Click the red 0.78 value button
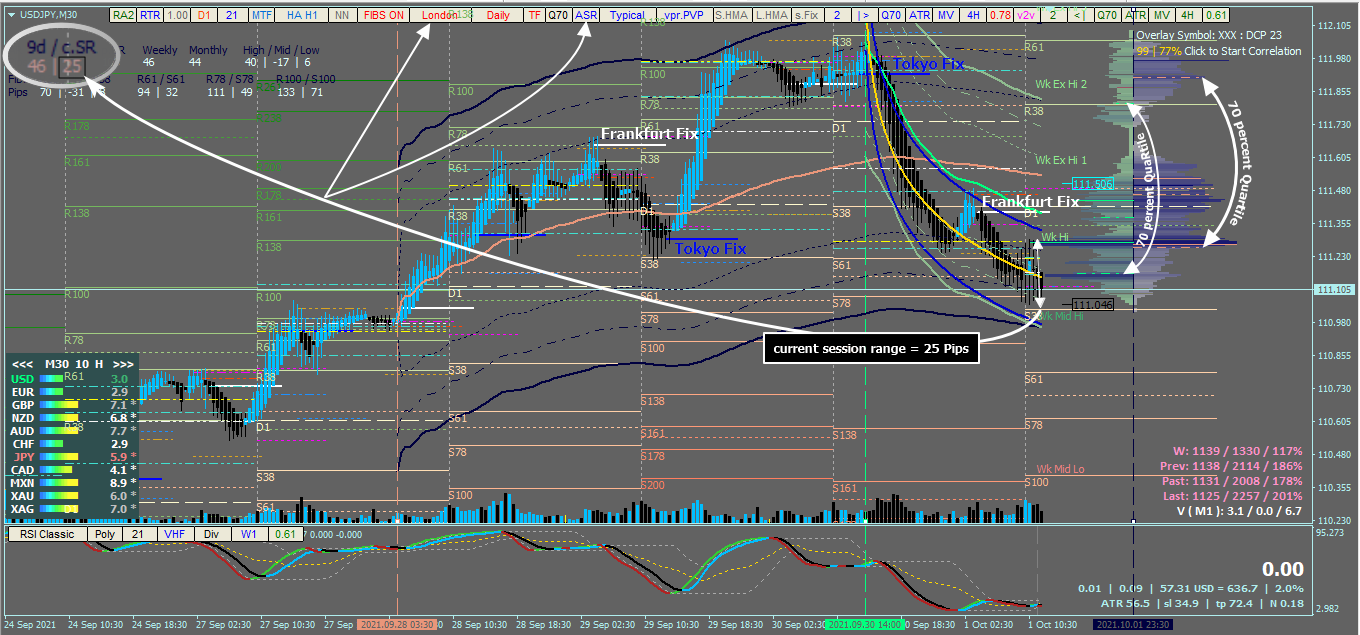1360x635 pixels. [x=999, y=15]
